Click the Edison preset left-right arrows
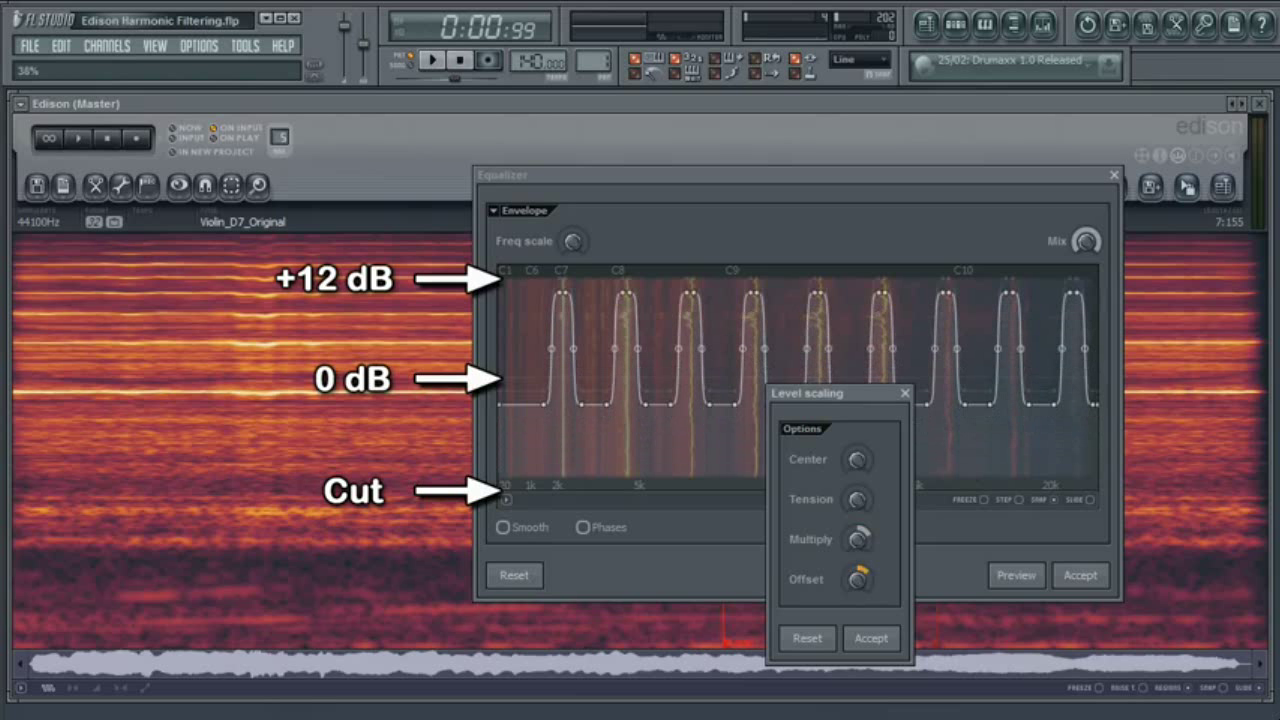Screen dimensions: 1280x720 1238,104
